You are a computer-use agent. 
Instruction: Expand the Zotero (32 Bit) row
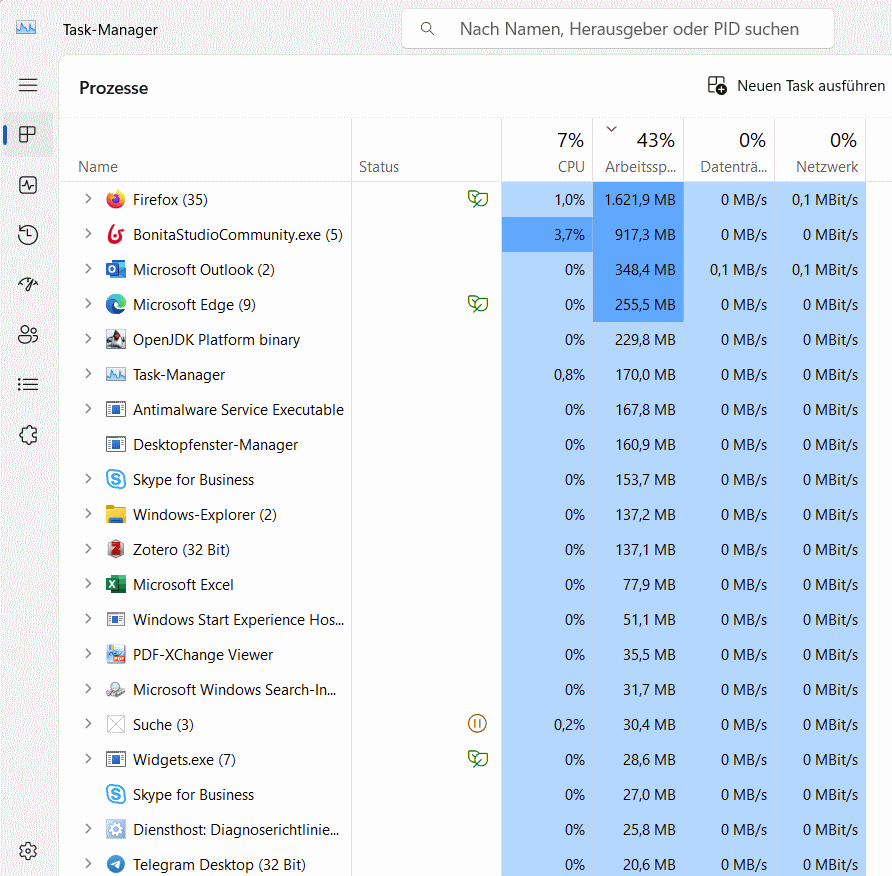[x=88, y=549]
